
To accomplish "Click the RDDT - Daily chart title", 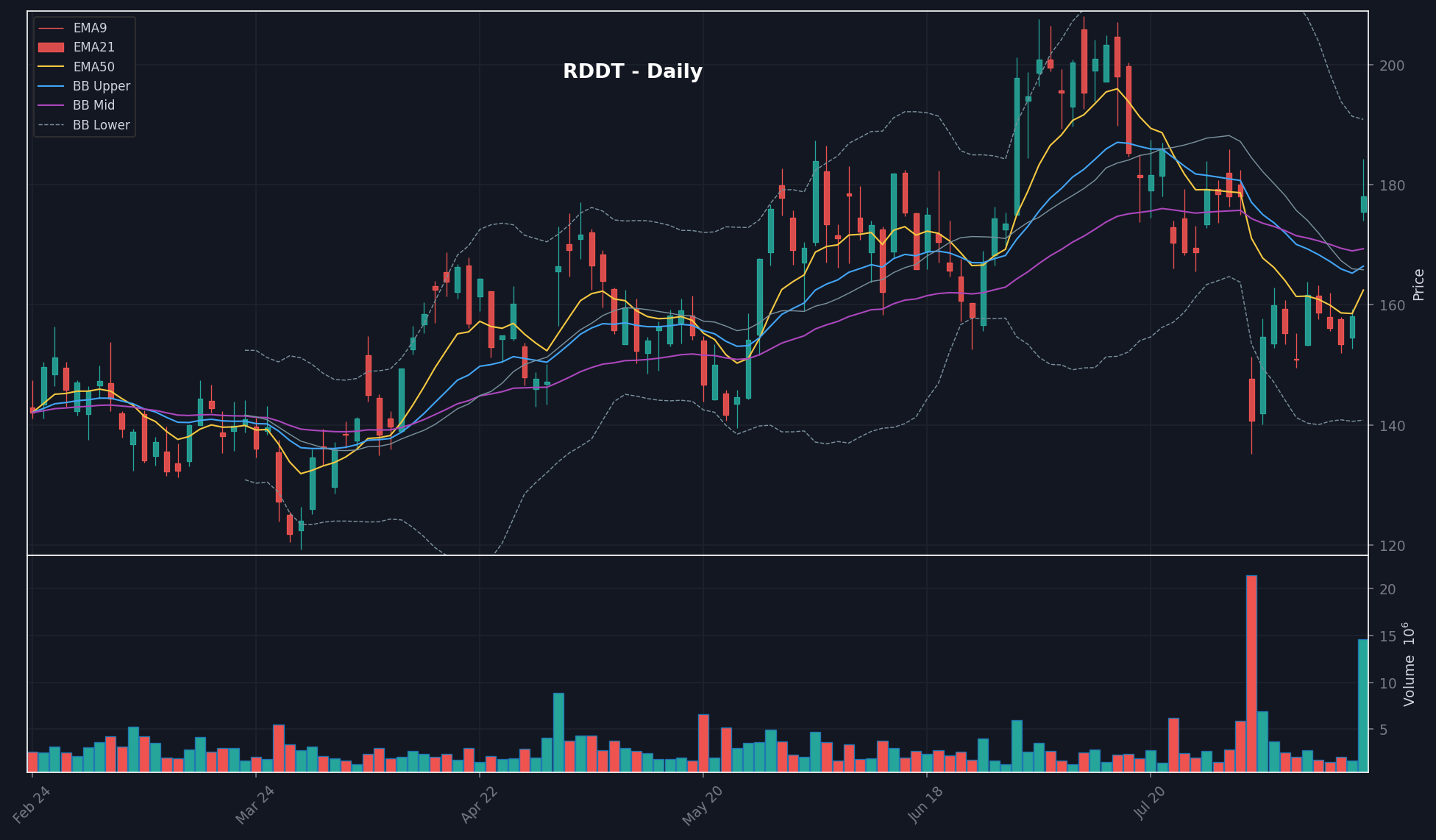I will [x=633, y=71].
